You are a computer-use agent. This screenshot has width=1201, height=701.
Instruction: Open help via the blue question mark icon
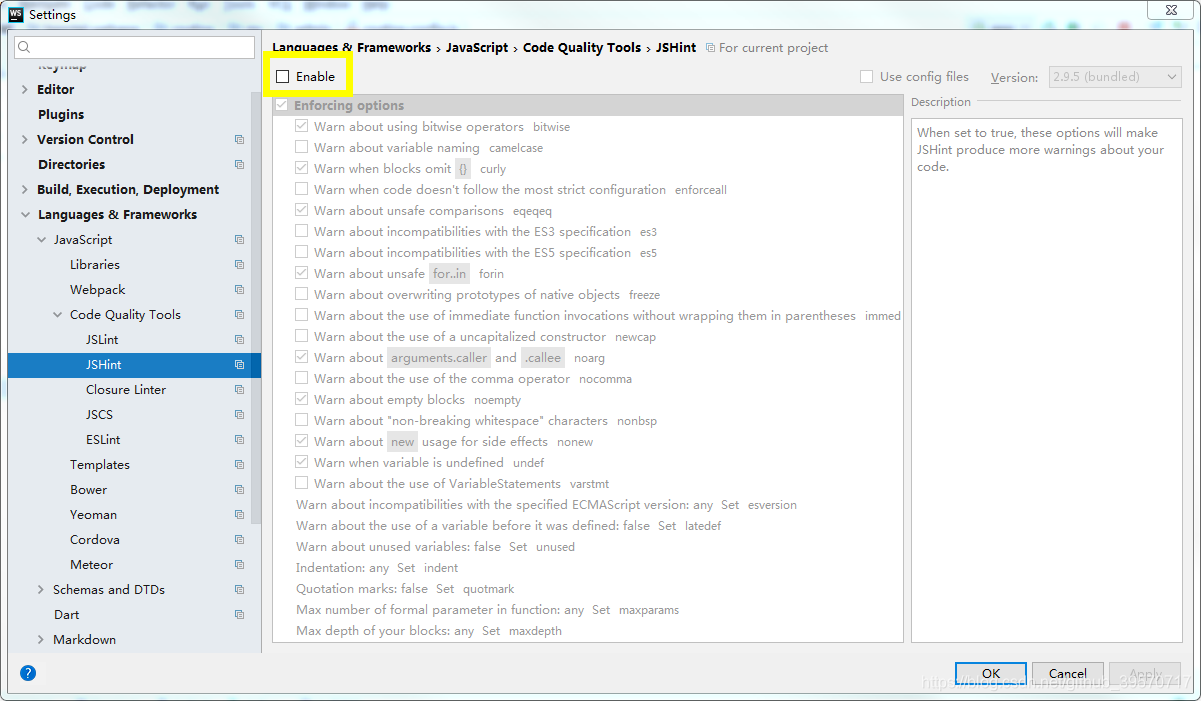click(28, 673)
